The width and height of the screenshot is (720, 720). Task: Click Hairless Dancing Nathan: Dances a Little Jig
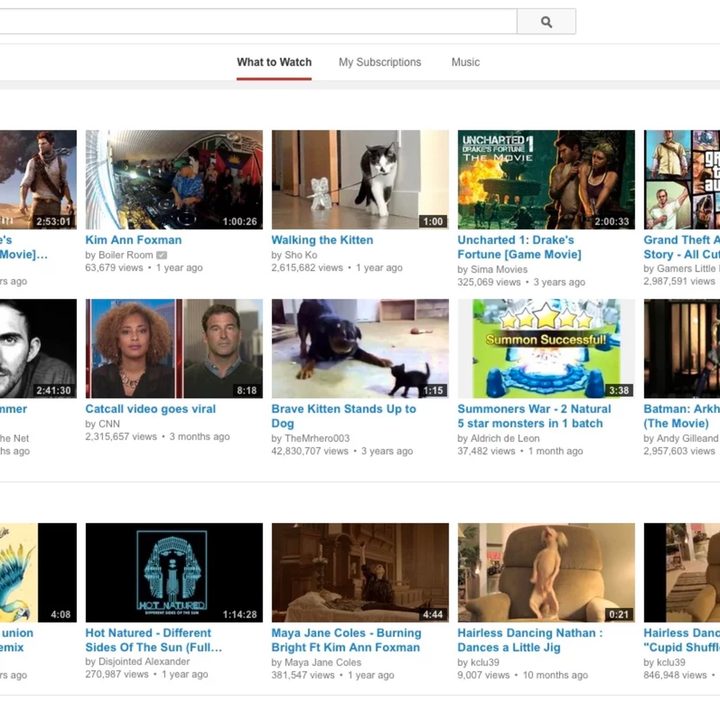point(530,640)
